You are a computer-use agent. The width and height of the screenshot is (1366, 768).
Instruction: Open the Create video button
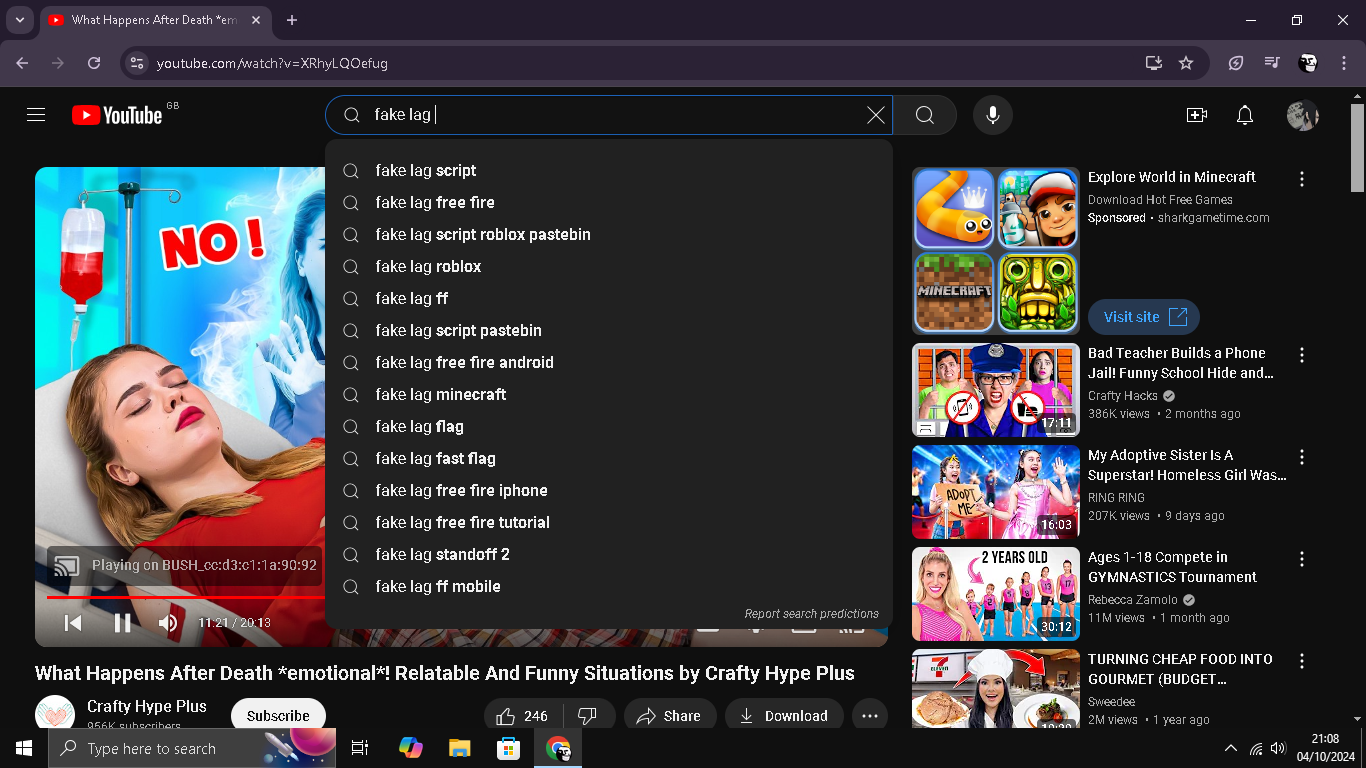pos(1197,115)
